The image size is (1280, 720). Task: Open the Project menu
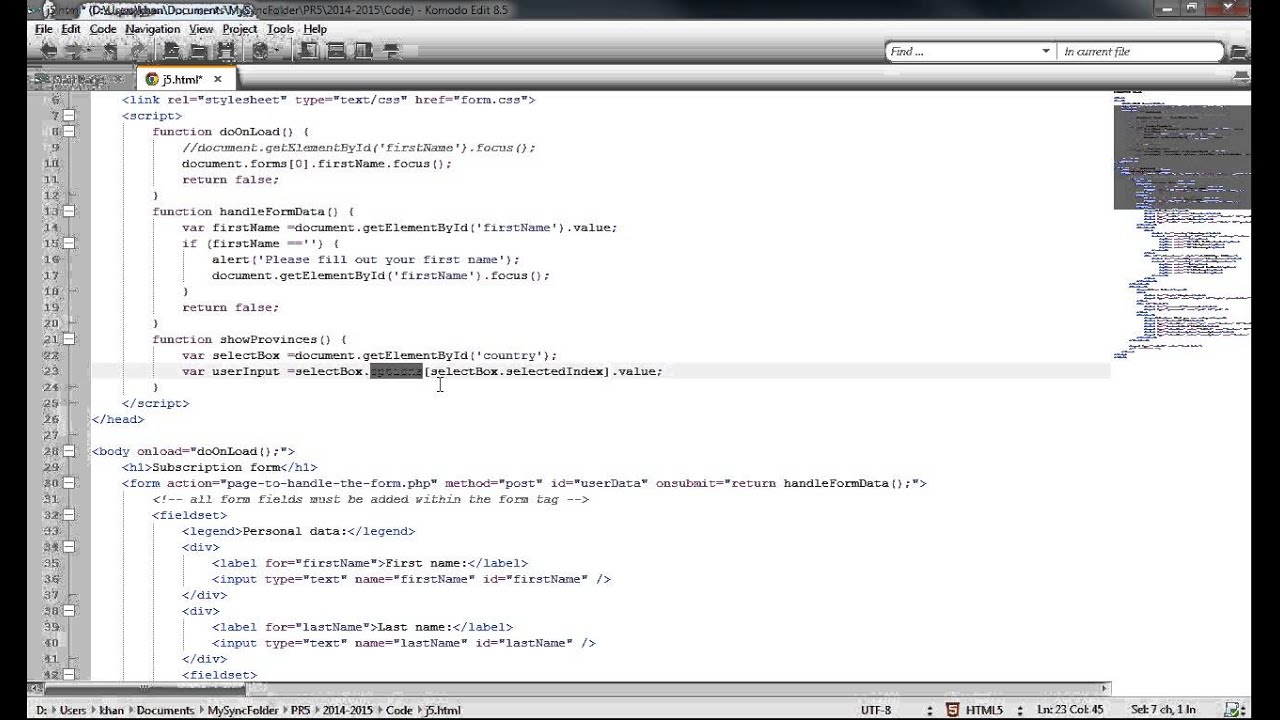click(x=240, y=29)
